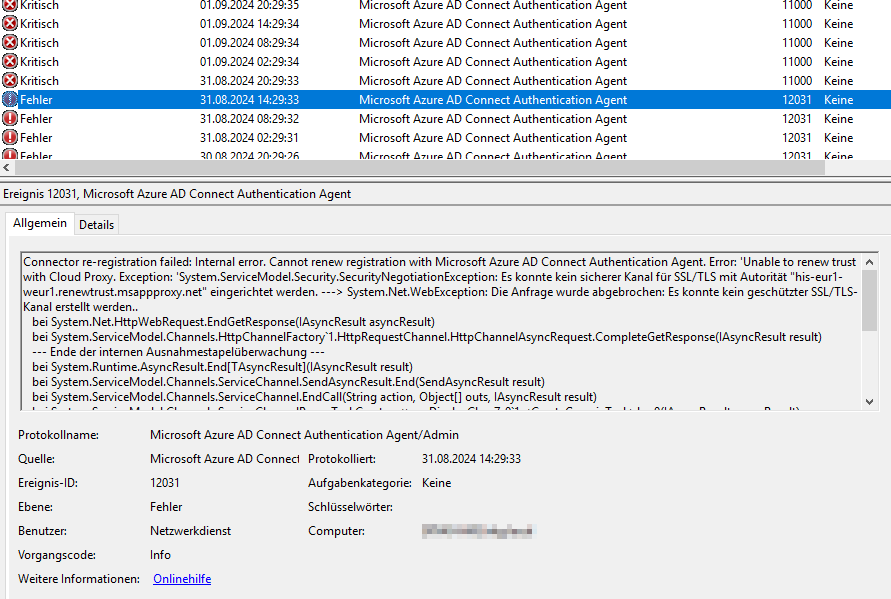The height and width of the screenshot is (599, 891).
Task: Click the source name in the 01.09.2024 14:29:34 row
Action: pyautogui.click(x=493, y=24)
